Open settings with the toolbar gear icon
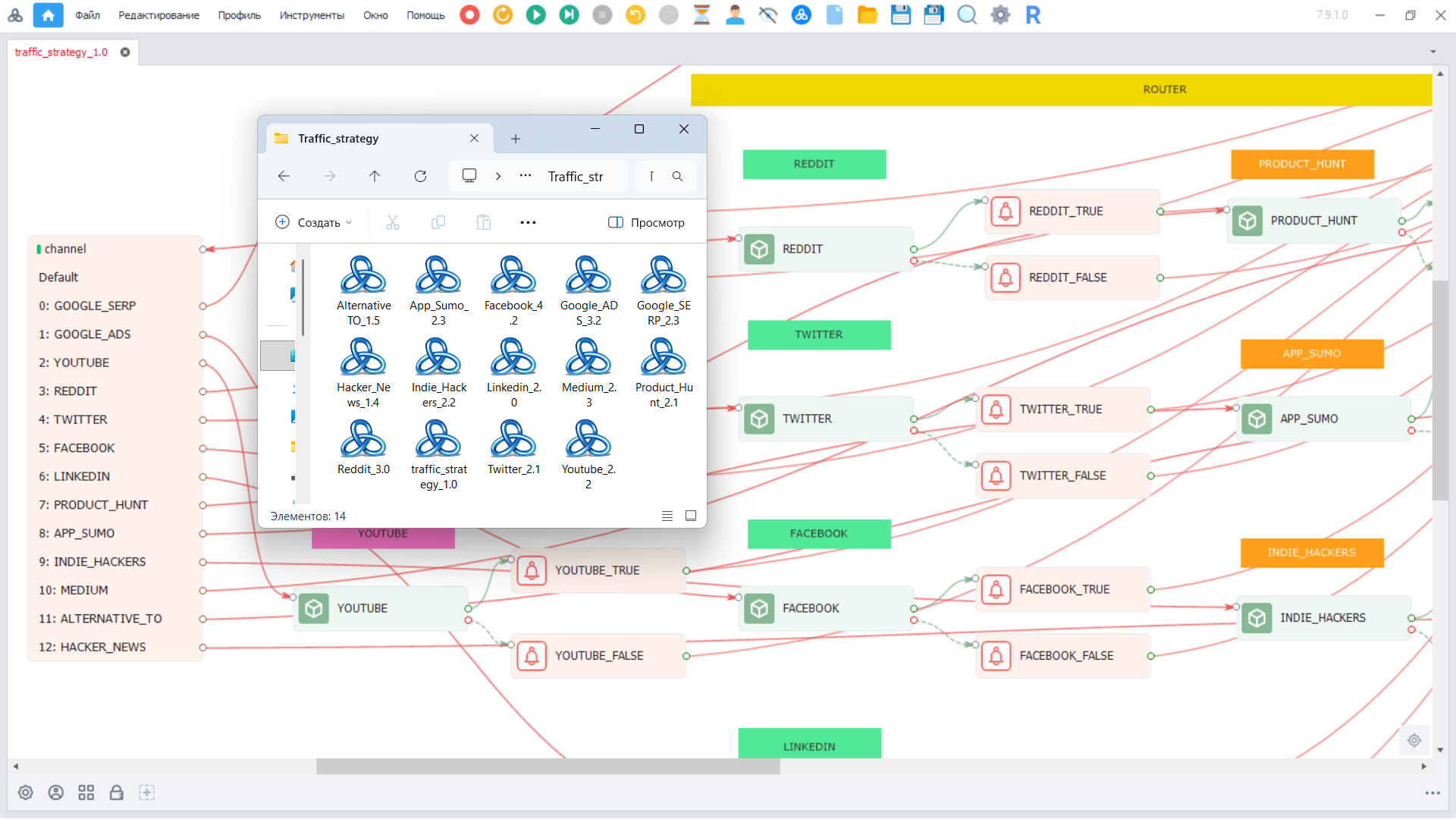The height and width of the screenshot is (819, 1456). pos(1000,15)
